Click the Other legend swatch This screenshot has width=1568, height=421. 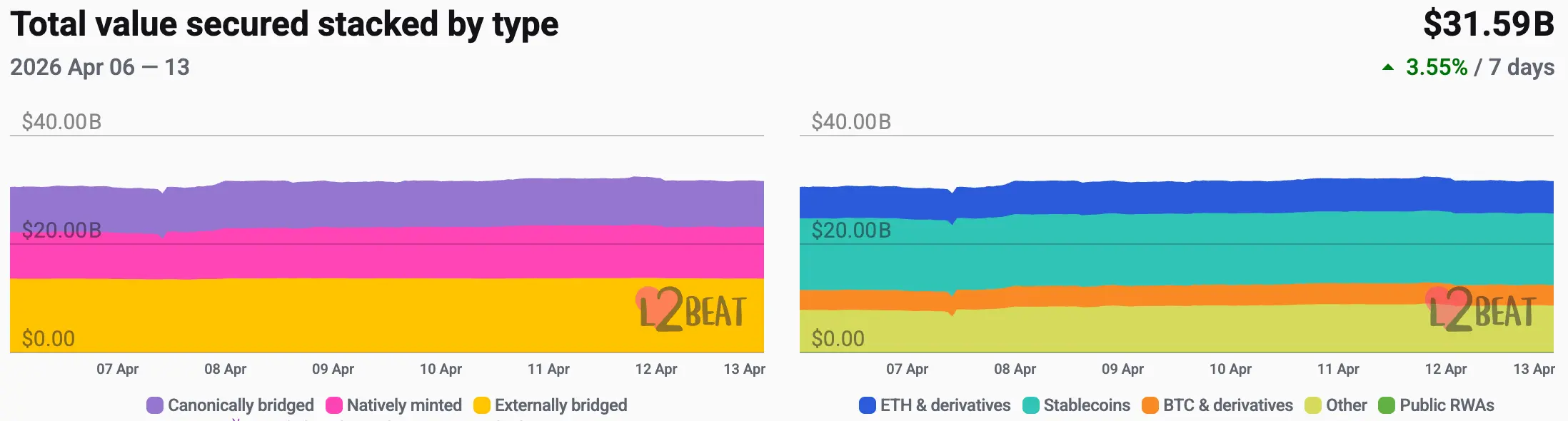[1312, 405]
